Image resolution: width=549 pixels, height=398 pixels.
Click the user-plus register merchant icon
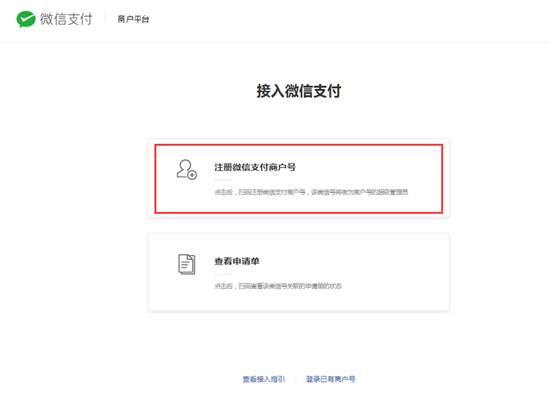point(187,170)
